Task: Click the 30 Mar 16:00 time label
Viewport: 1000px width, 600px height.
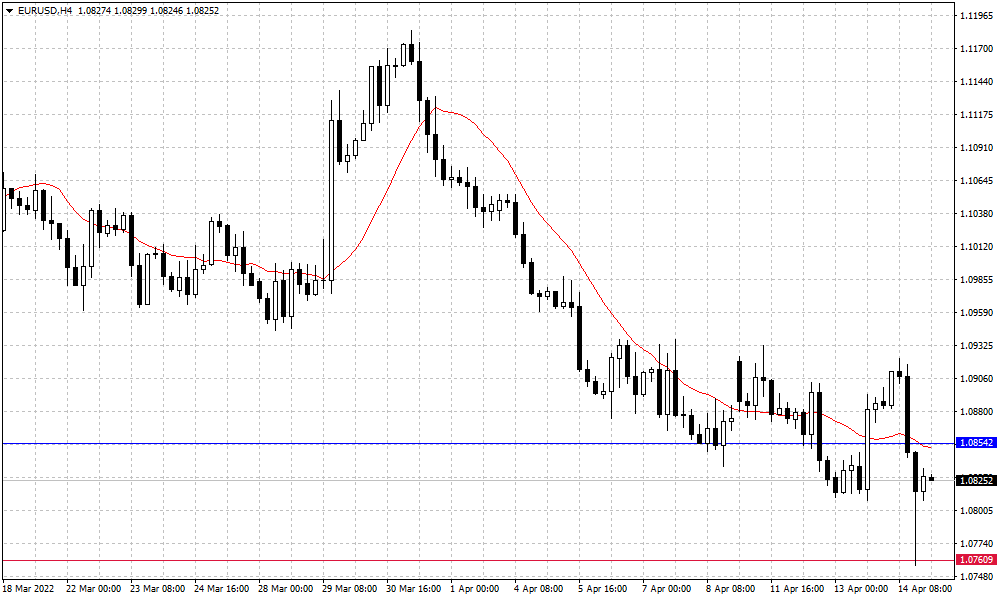Action: (x=413, y=589)
